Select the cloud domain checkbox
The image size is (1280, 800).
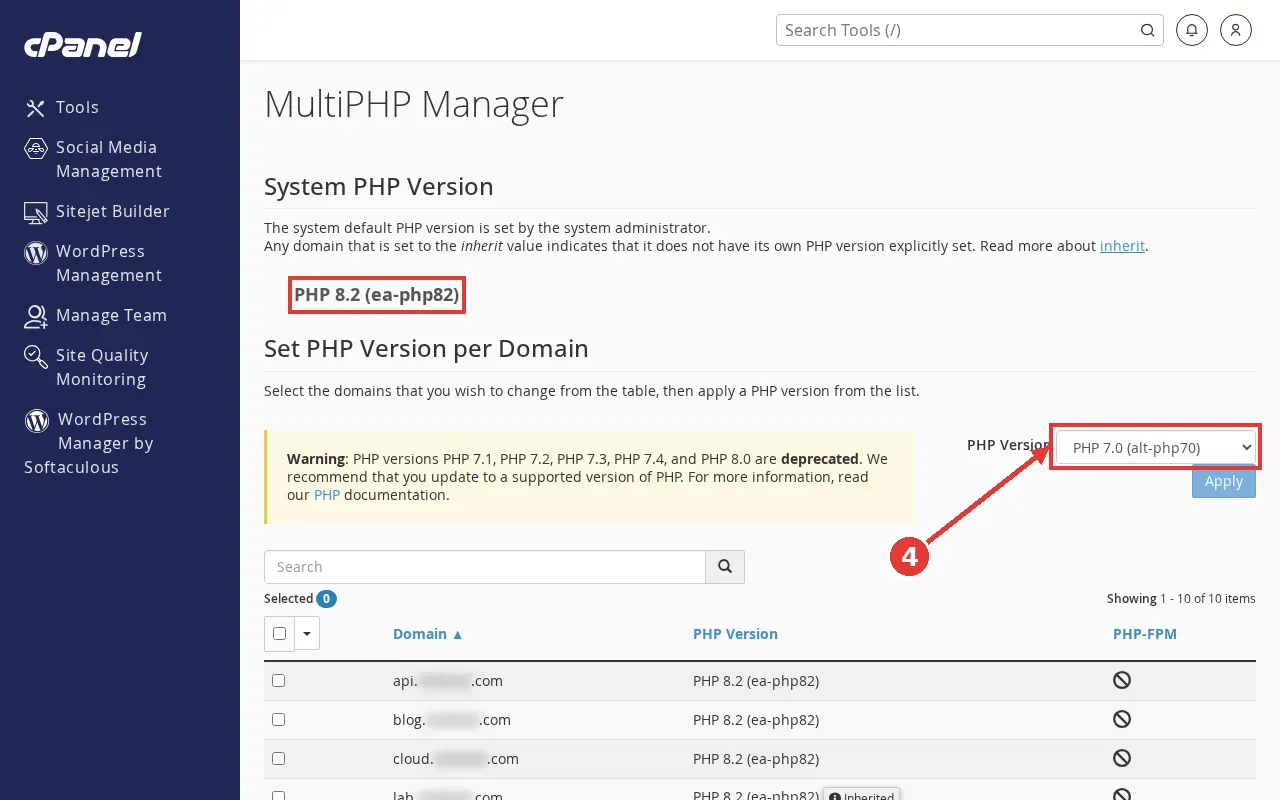tap(279, 758)
